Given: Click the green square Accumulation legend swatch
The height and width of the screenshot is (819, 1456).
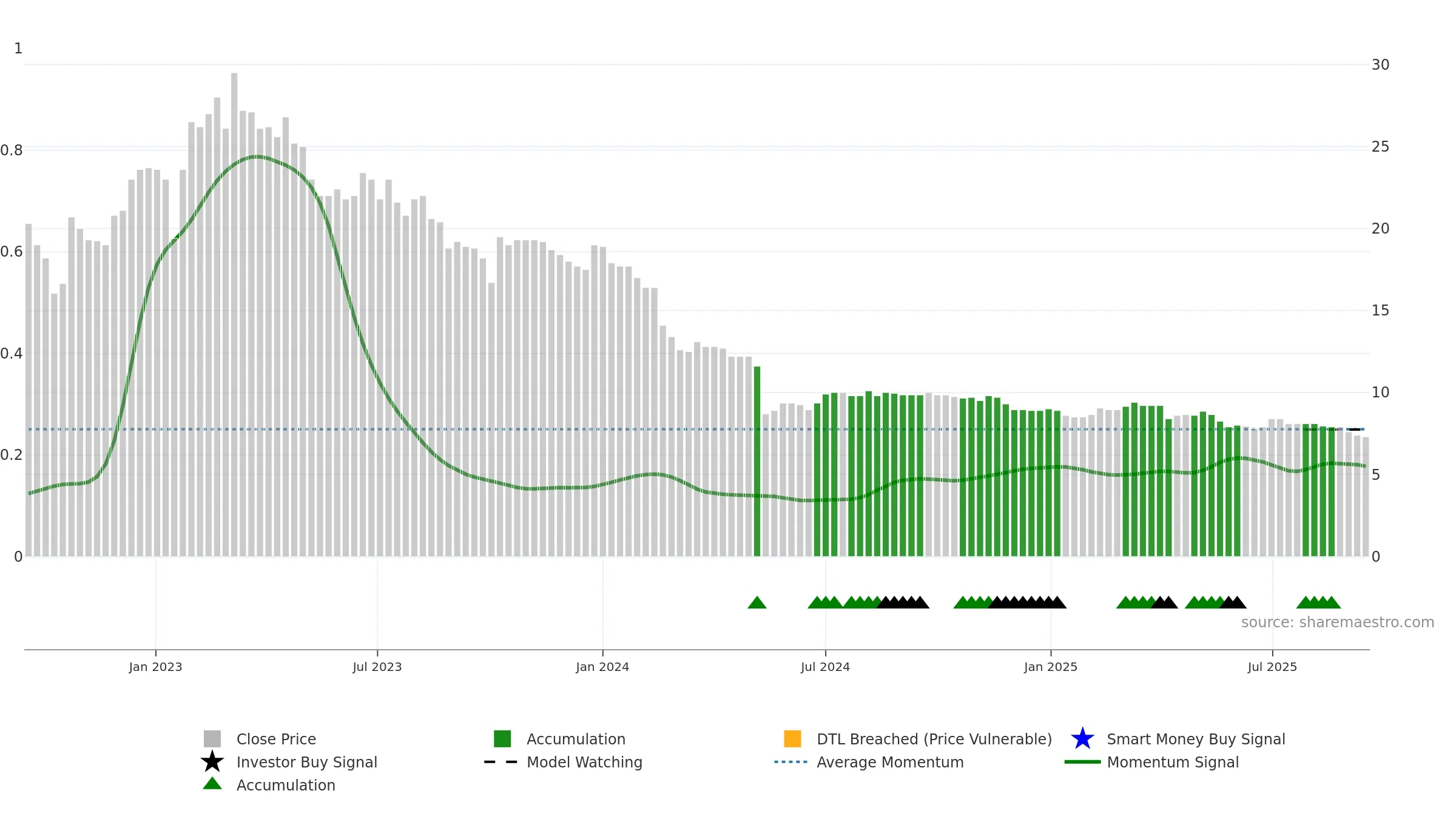Looking at the screenshot, I should 502,738.
